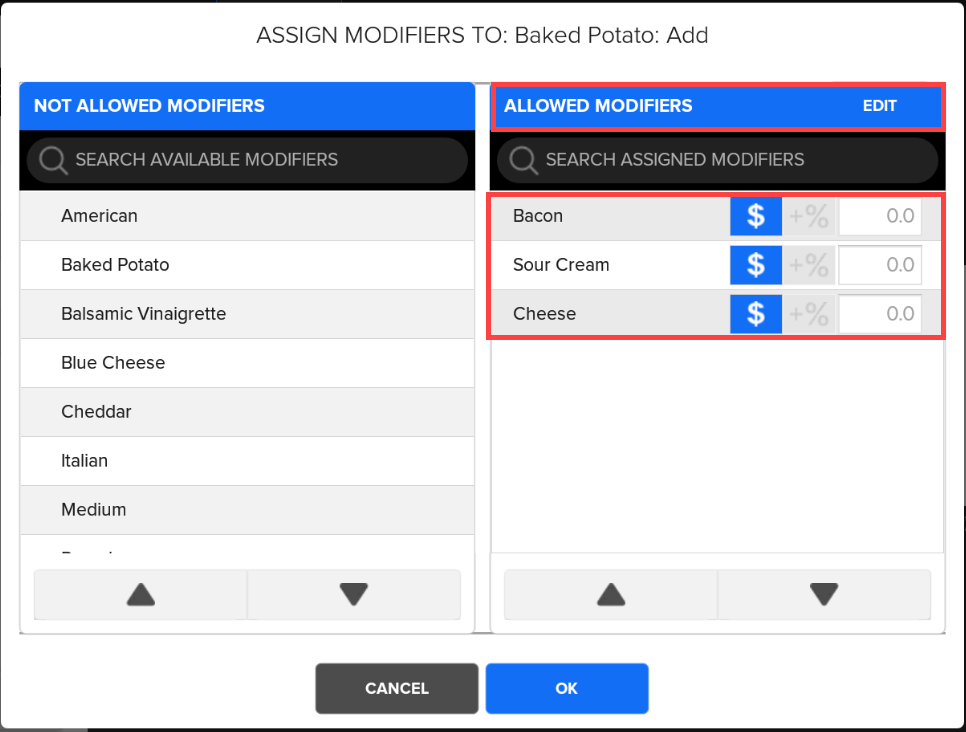966x732 pixels.
Task: Switch Cheese to percent pricing
Action: pos(809,314)
